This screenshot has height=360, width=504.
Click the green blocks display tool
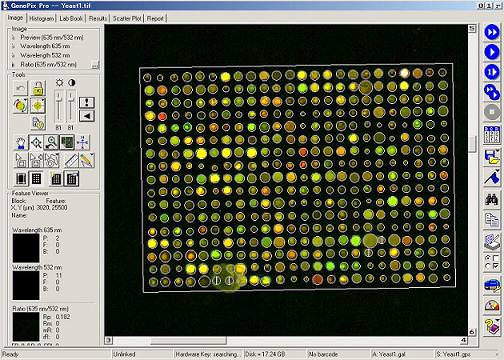67,143
